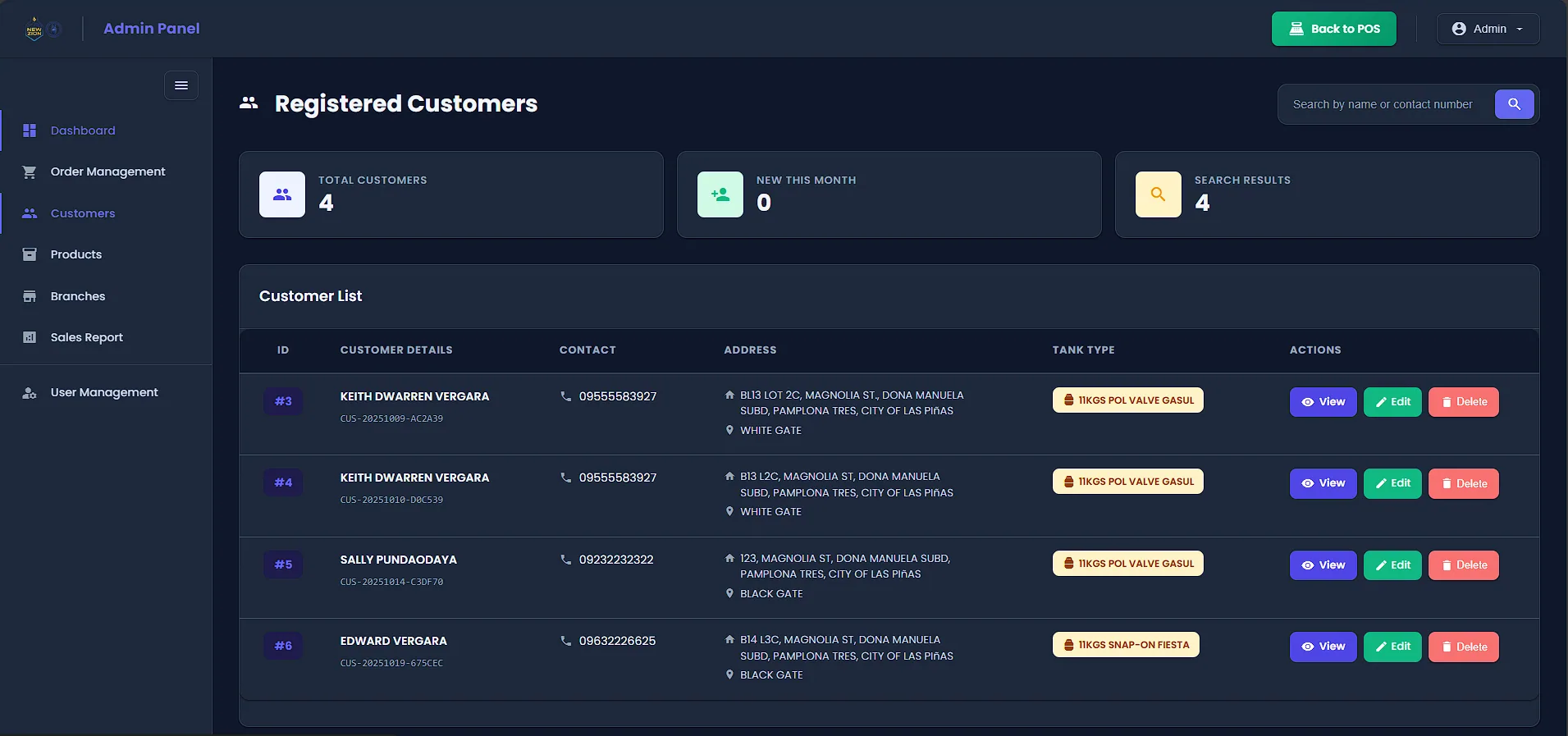Click the #6 ID badge
The image size is (1568, 736).
(x=283, y=646)
